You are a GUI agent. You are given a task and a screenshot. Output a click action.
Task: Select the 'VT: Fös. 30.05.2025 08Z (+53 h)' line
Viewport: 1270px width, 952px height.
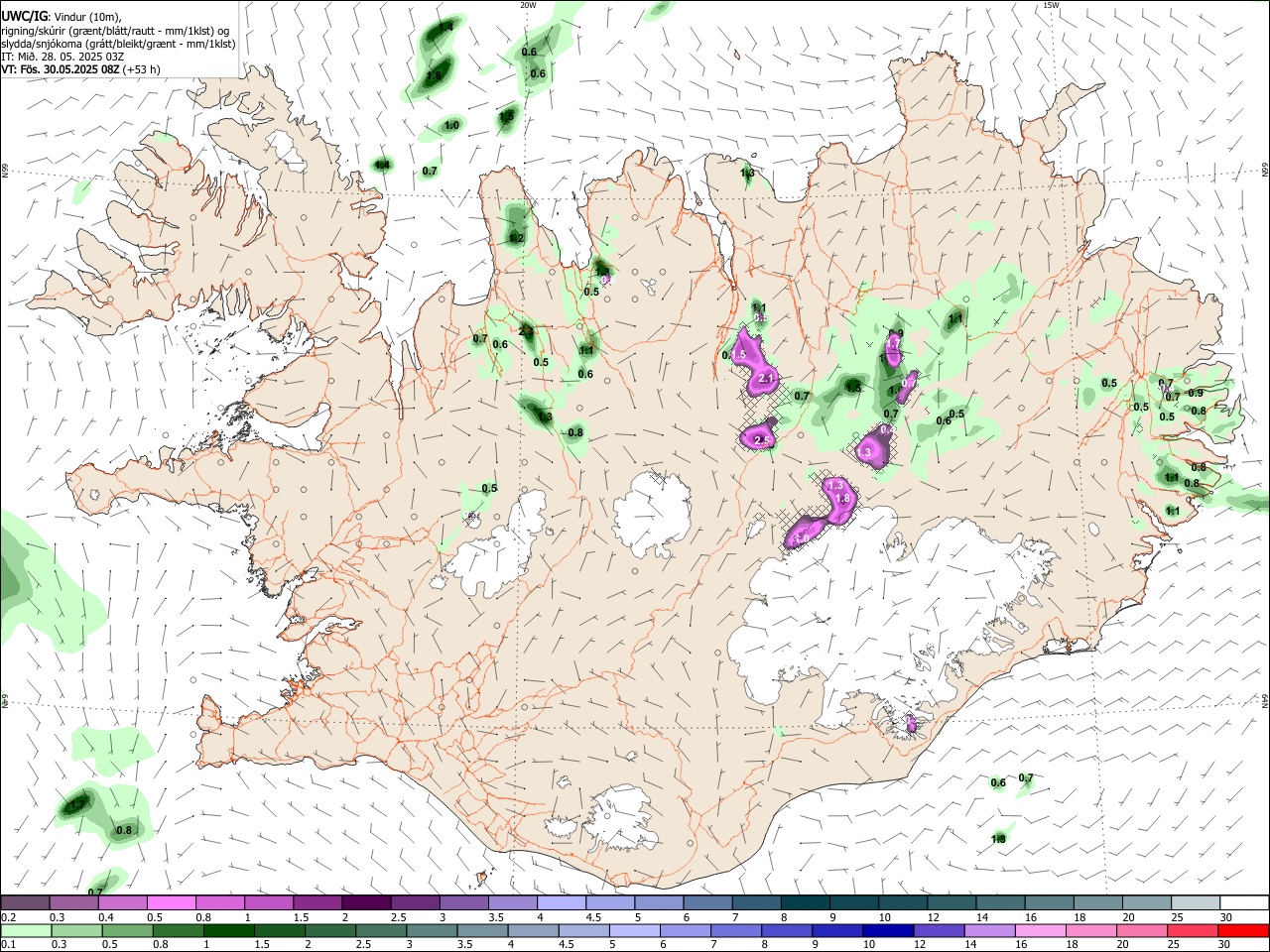(x=80, y=69)
